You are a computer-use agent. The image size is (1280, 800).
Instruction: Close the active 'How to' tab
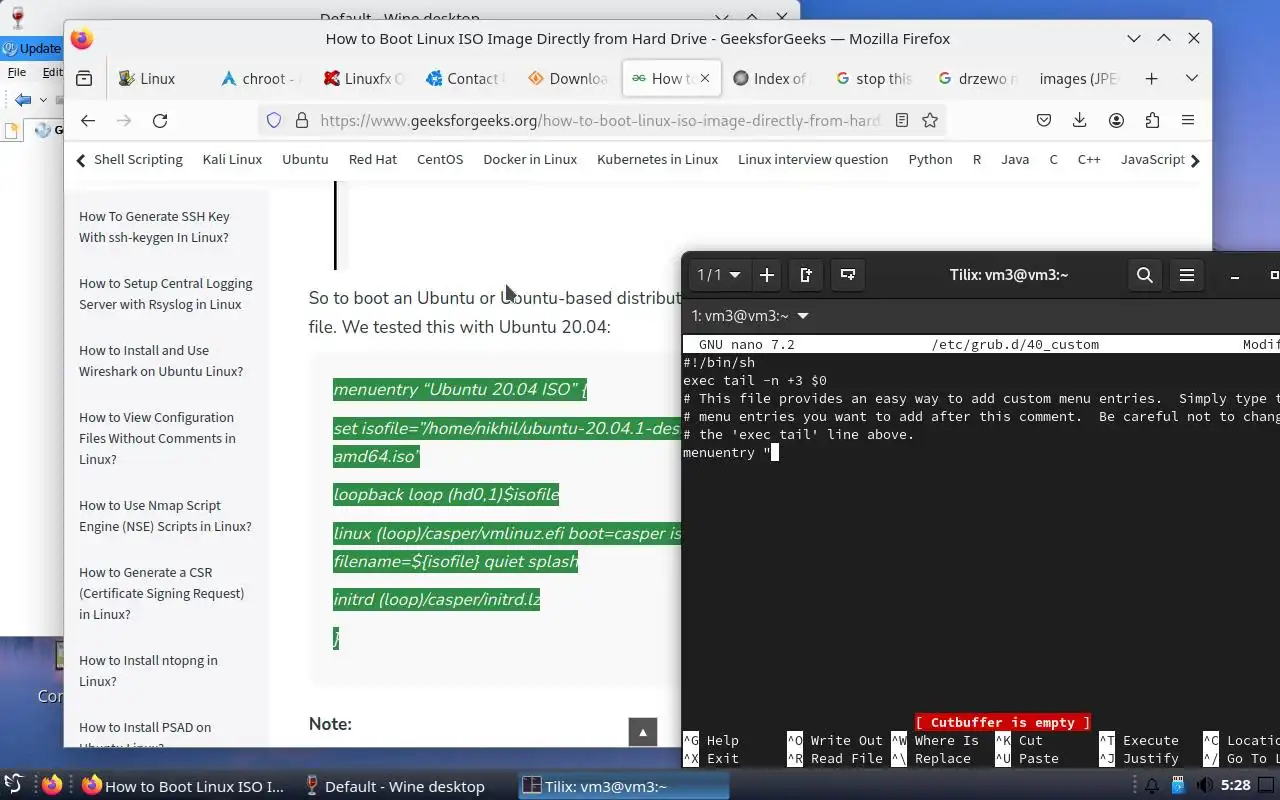[x=705, y=78]
